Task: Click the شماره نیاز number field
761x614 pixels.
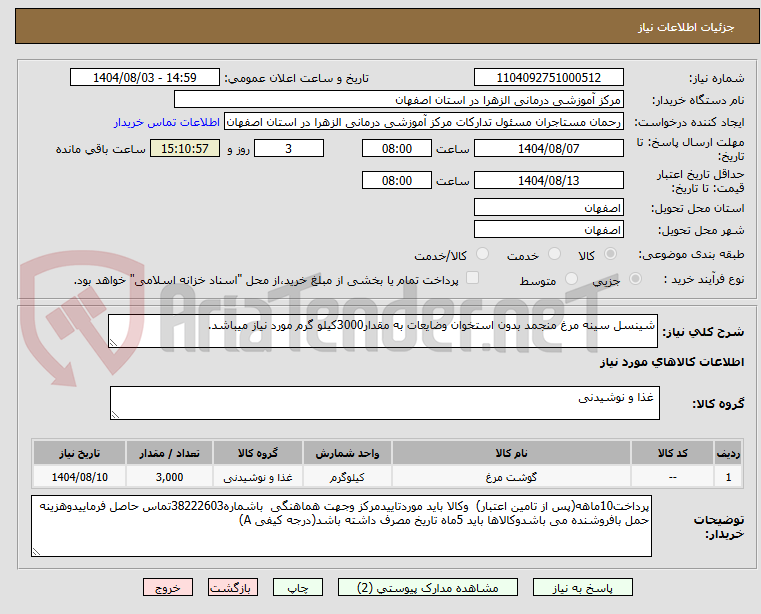Action: tap(548, 78)
